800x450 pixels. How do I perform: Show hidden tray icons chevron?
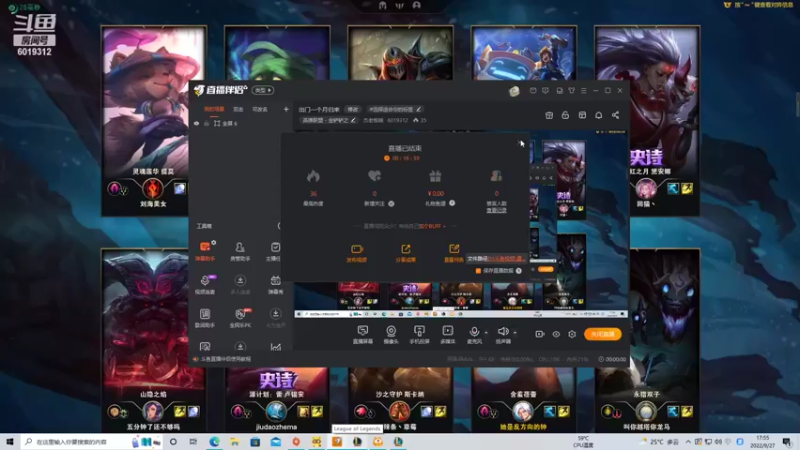pyautogui.click(x=688, y=441)
